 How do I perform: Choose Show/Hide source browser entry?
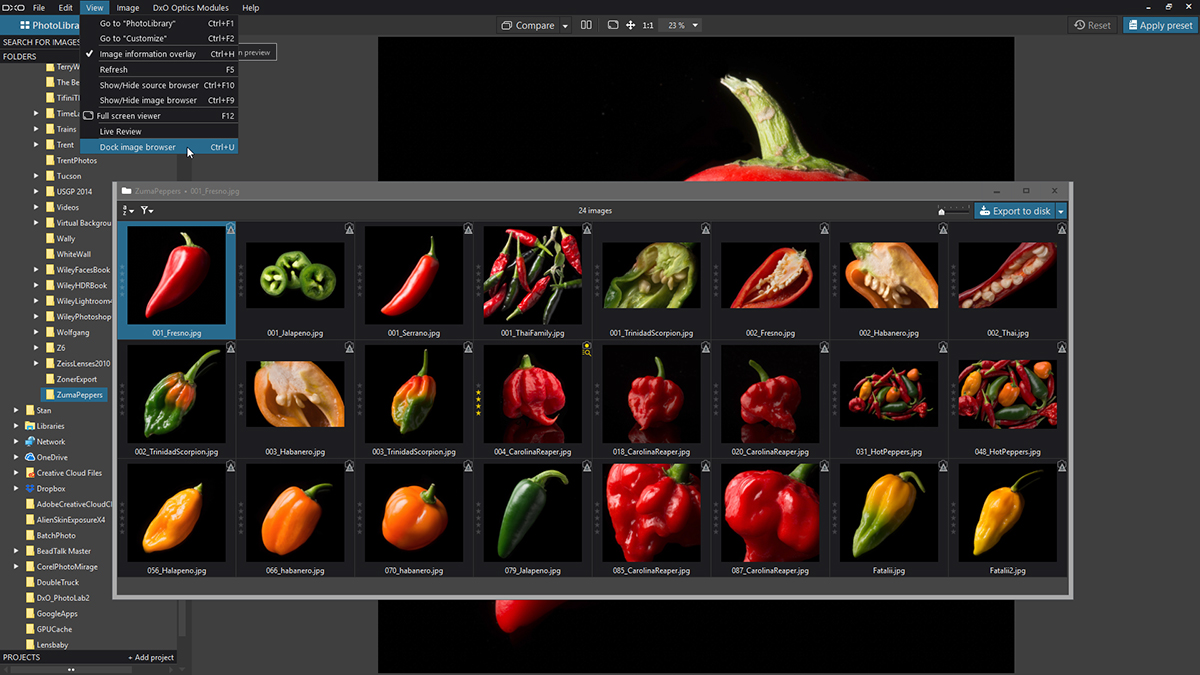[x=159, y=85]
